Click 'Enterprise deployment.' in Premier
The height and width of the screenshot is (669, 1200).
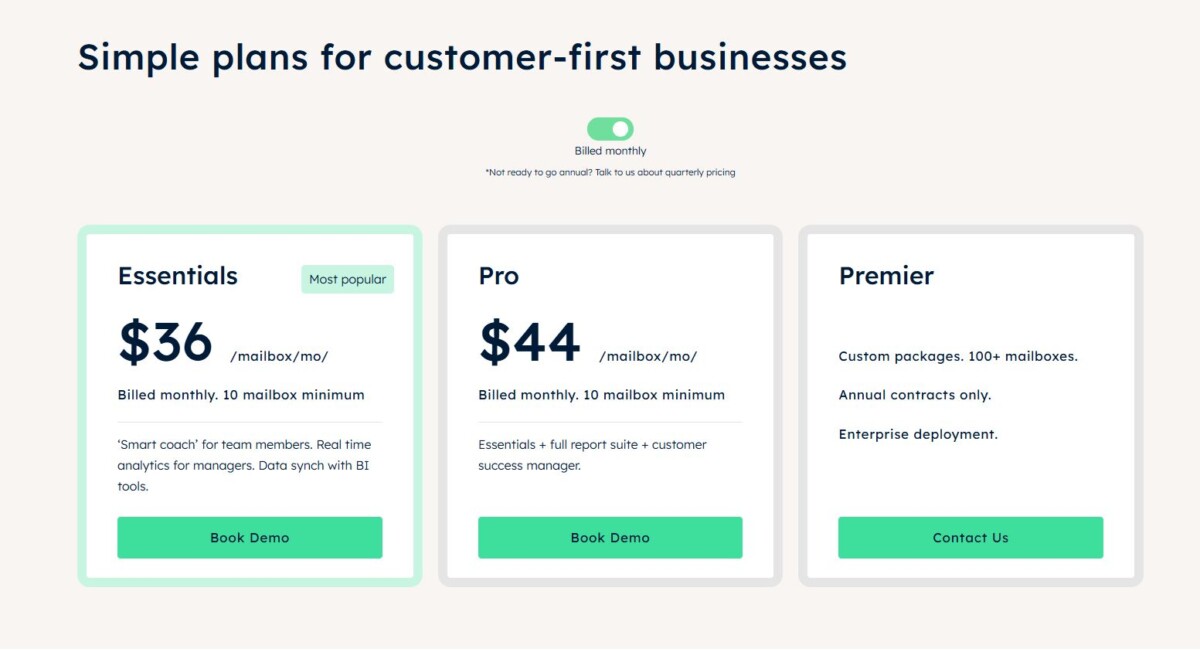918,434
